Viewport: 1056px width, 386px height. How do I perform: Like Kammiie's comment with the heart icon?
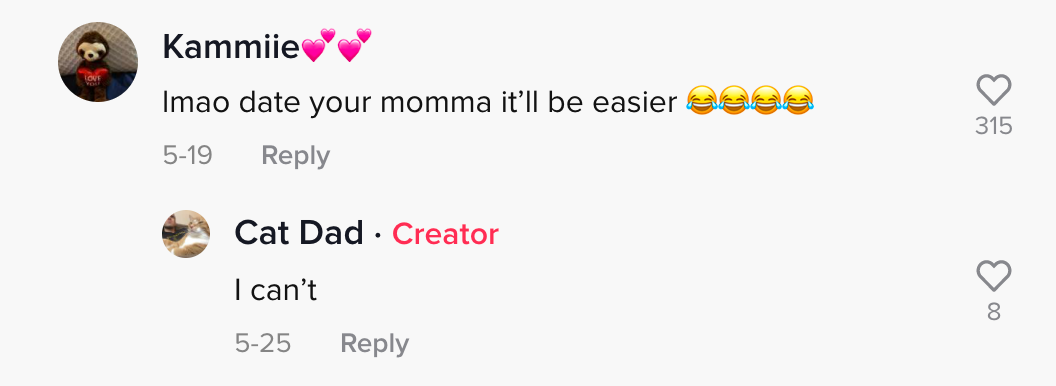(993, 90)
